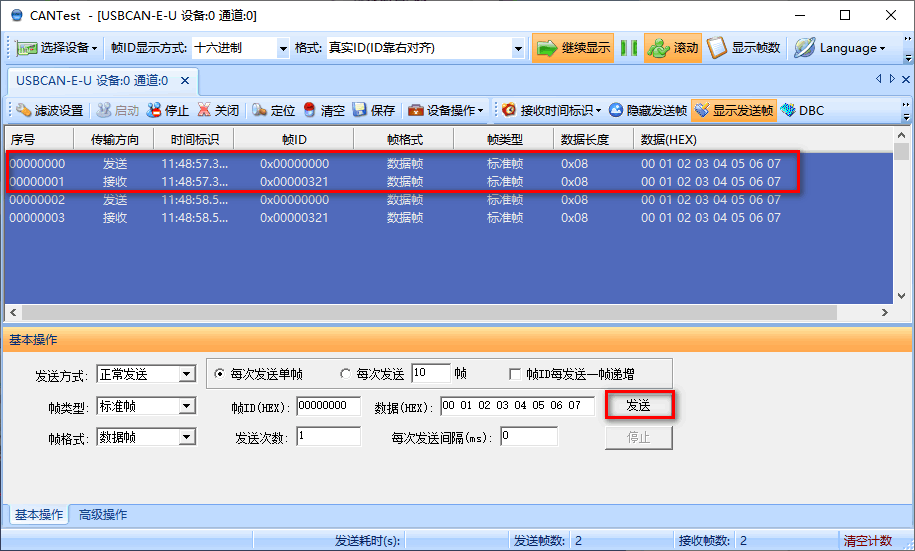Click the green pause icon
915x551 pixels.
point(629,48)
